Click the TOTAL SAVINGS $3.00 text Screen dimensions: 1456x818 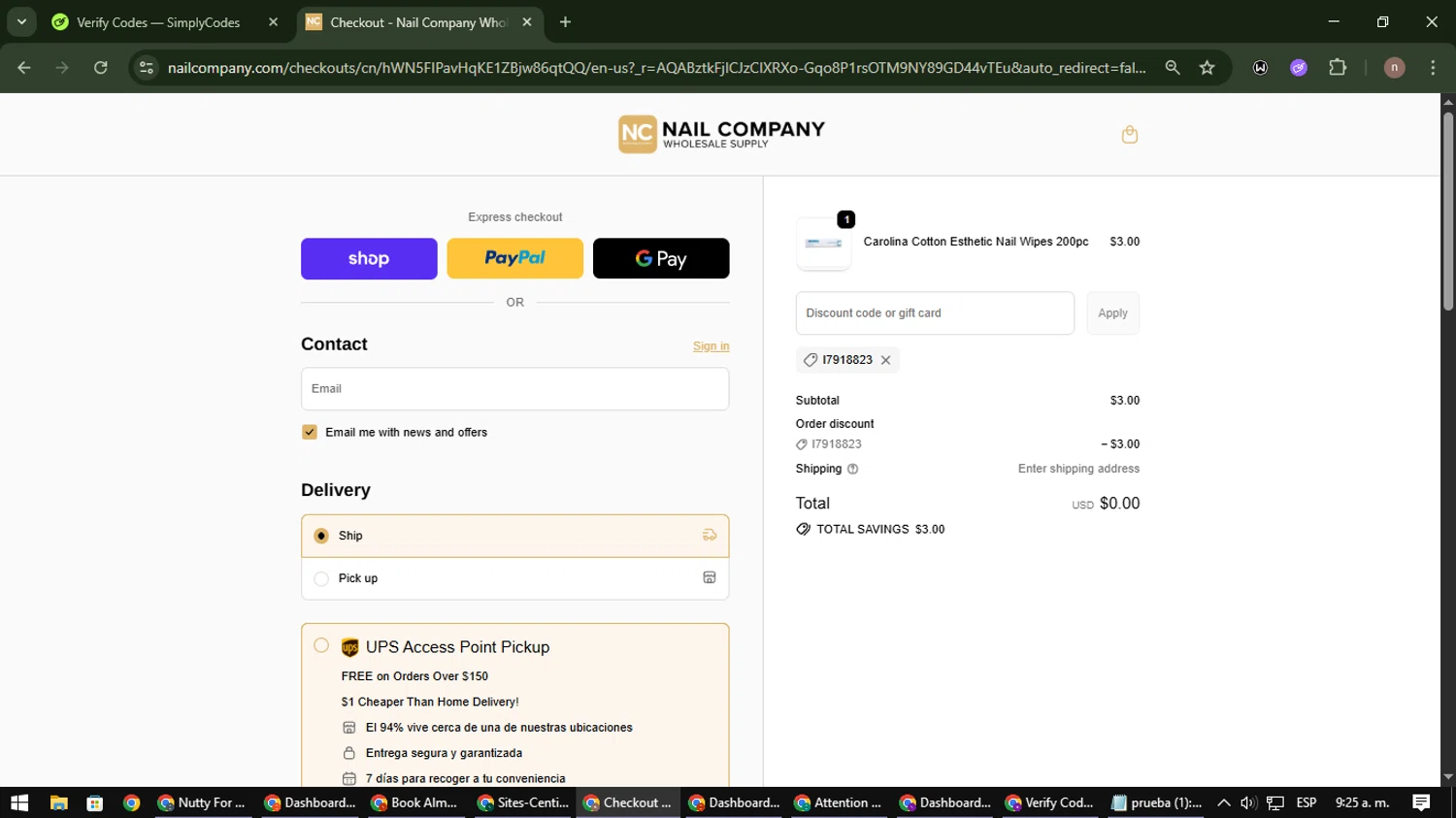point(880,530)
